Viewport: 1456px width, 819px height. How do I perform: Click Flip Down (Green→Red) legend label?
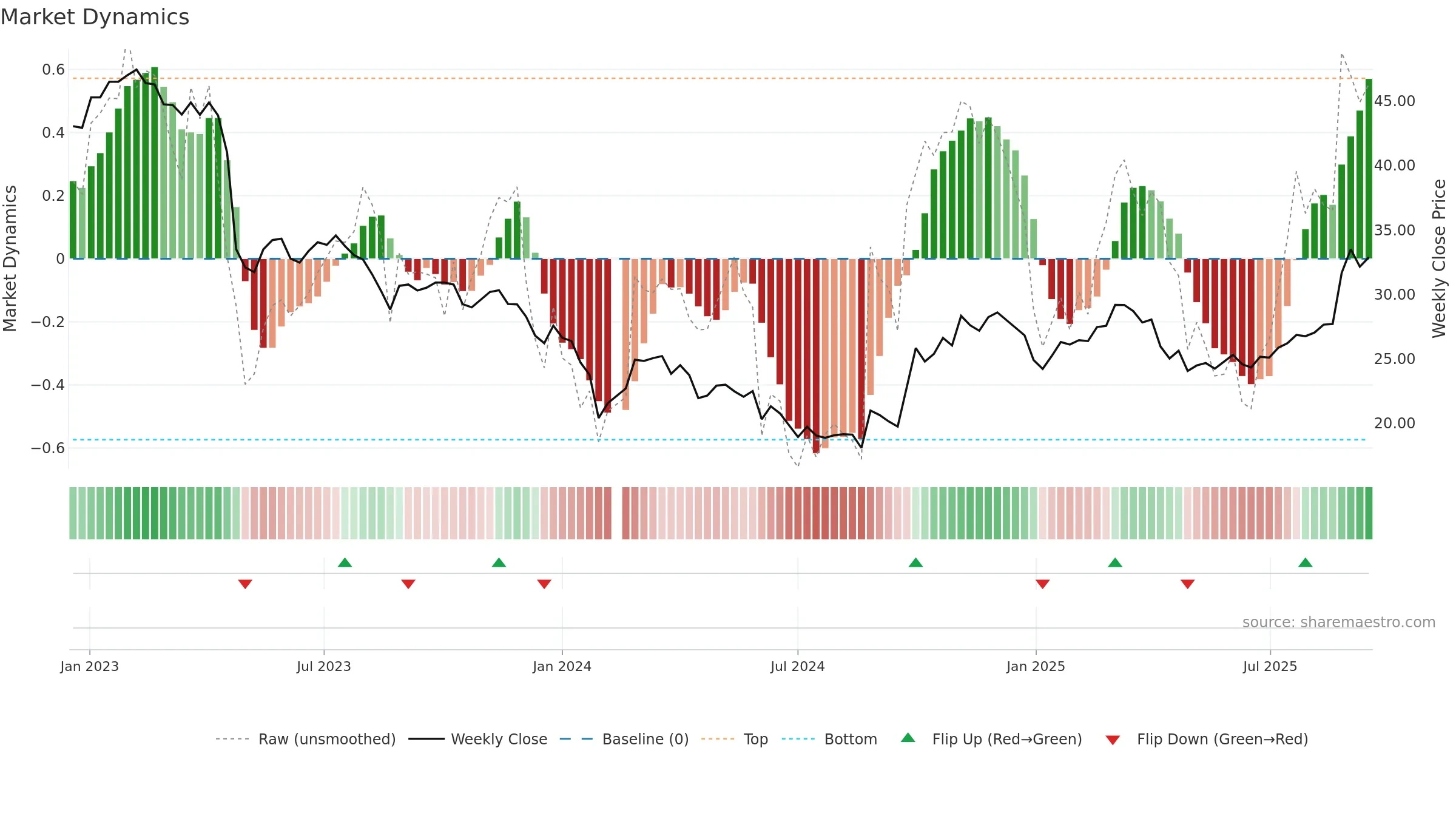[x=1222, y=739]
